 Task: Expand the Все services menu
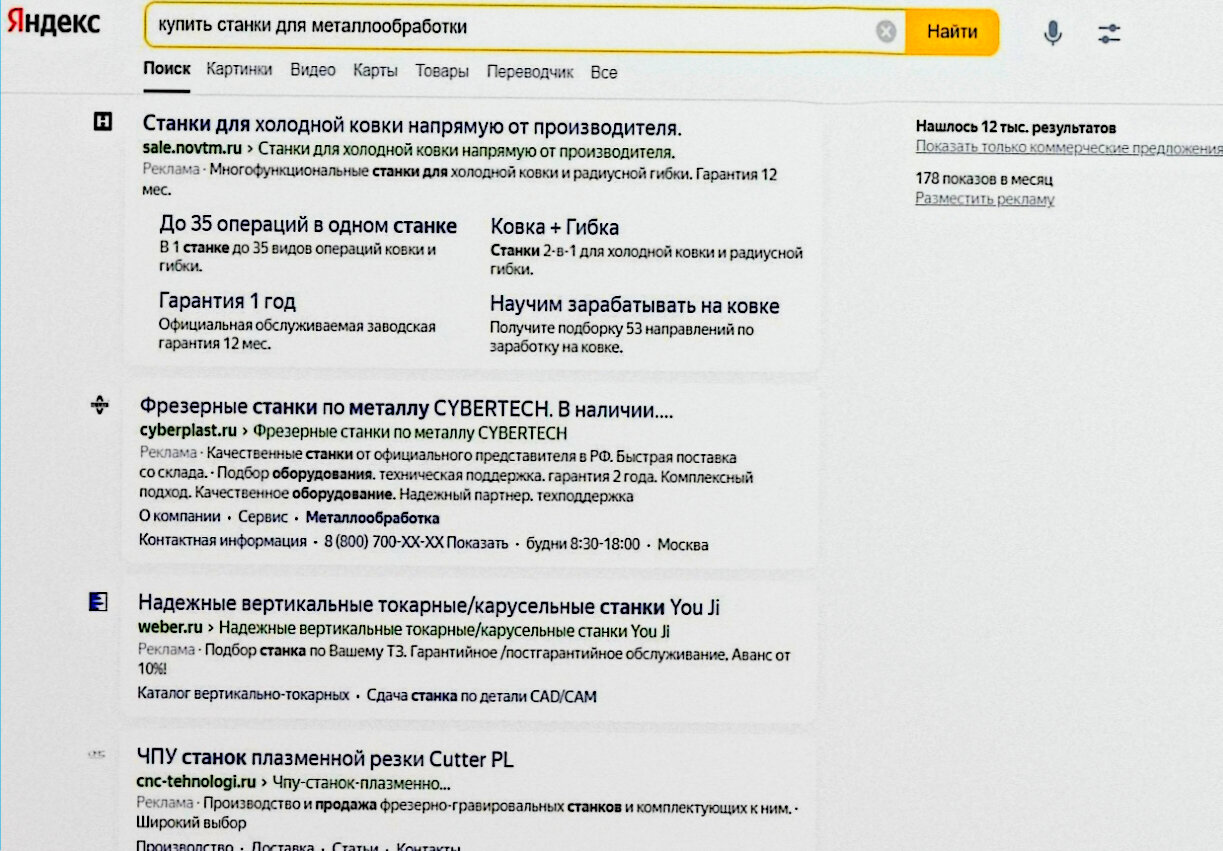[604, 70]
